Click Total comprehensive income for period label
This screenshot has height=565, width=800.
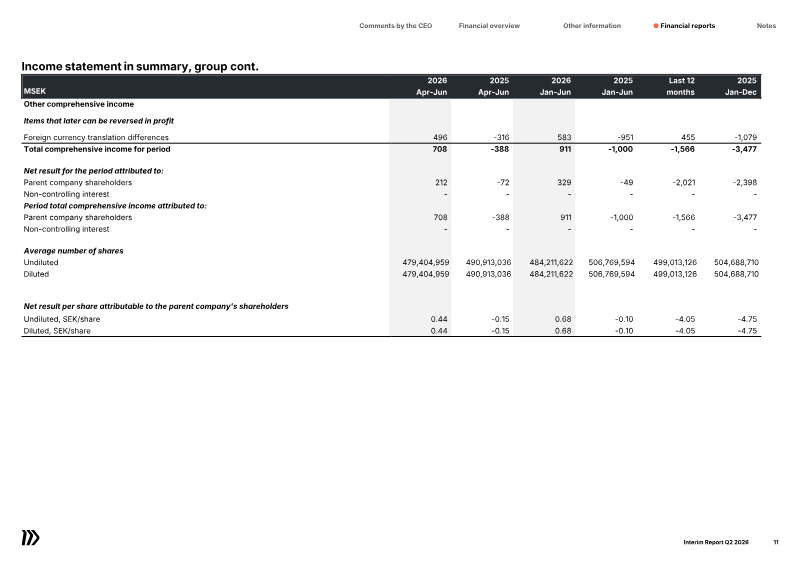click(x=97, y=149)
